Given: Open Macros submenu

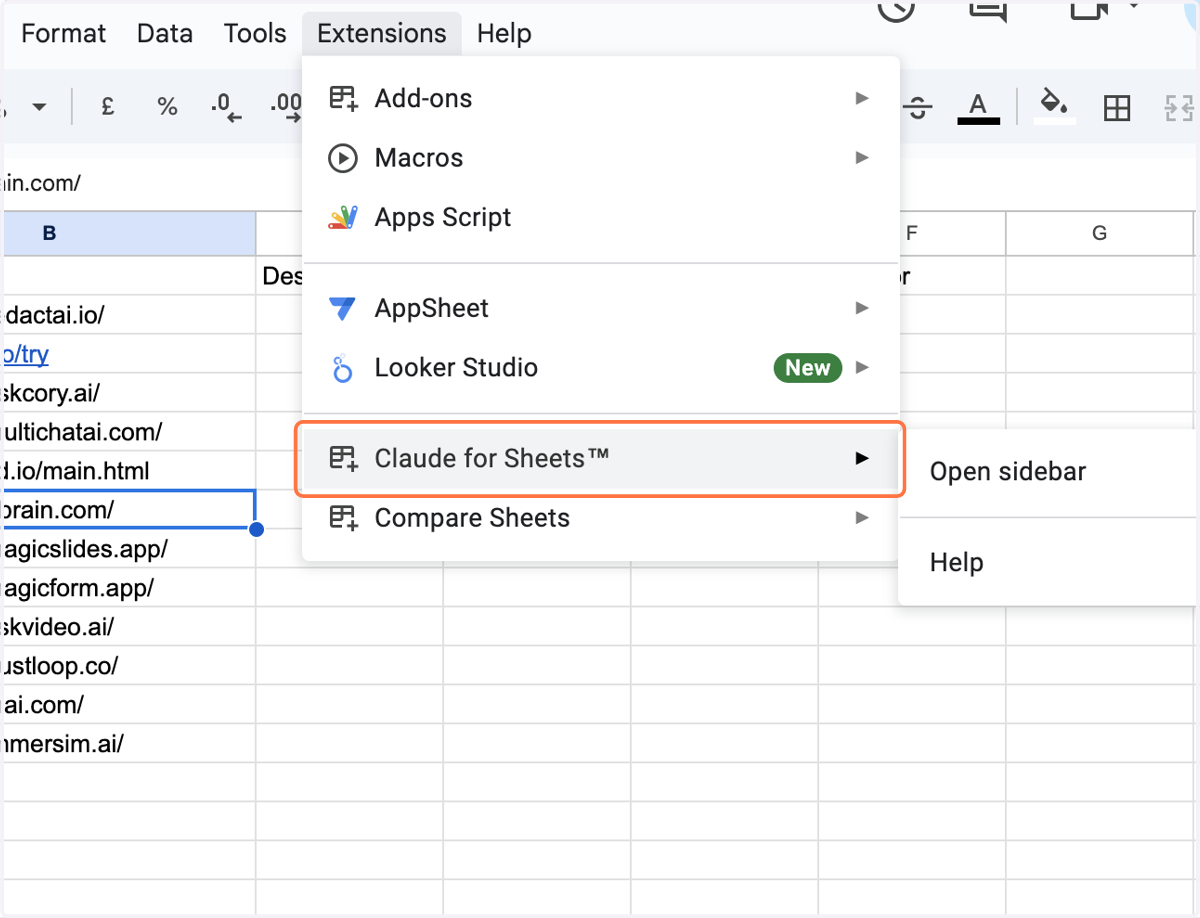Looking at the screenshot, I should [x=600, y=158].
